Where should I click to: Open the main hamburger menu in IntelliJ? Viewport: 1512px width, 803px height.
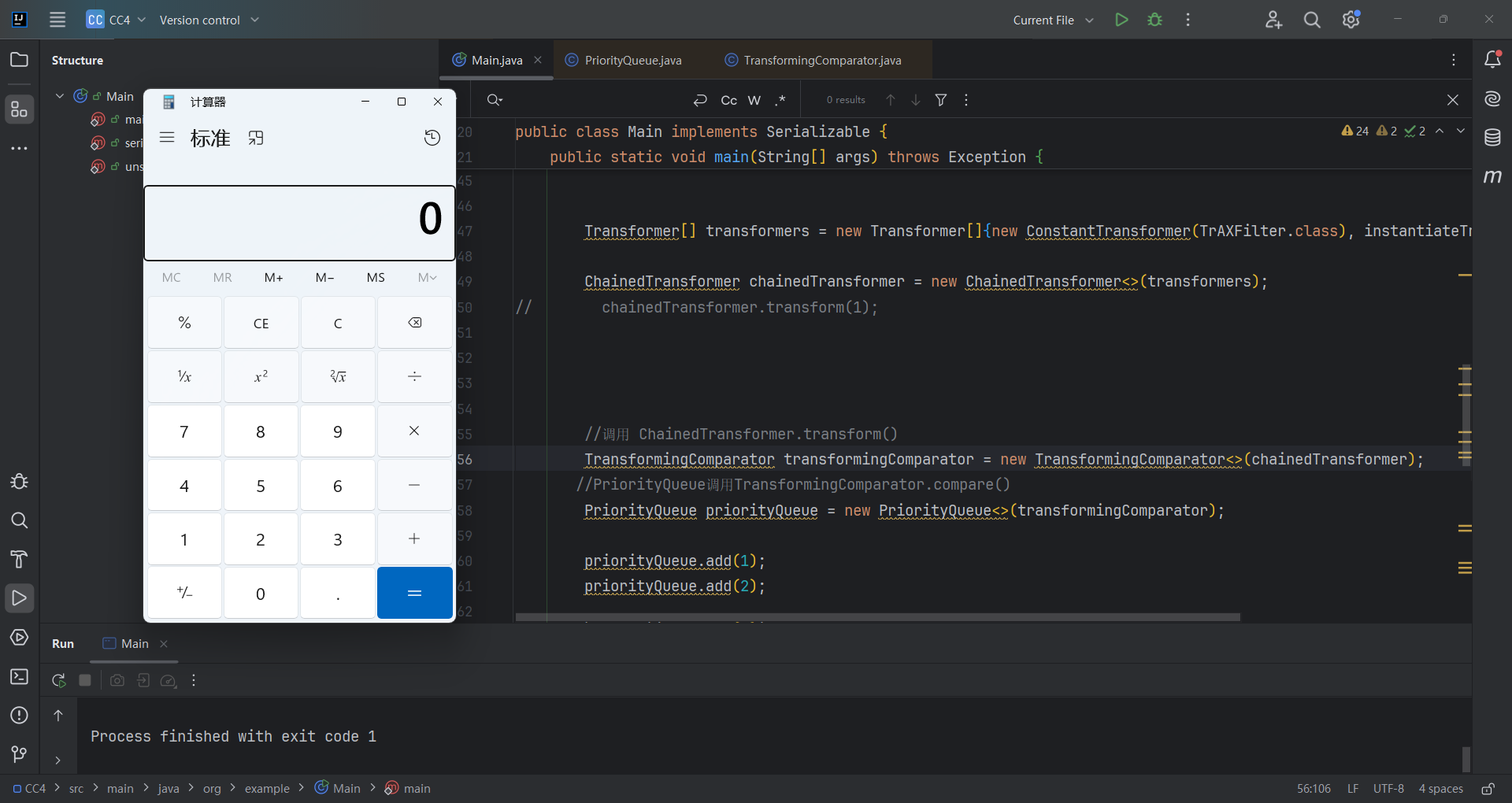[57, 20]
